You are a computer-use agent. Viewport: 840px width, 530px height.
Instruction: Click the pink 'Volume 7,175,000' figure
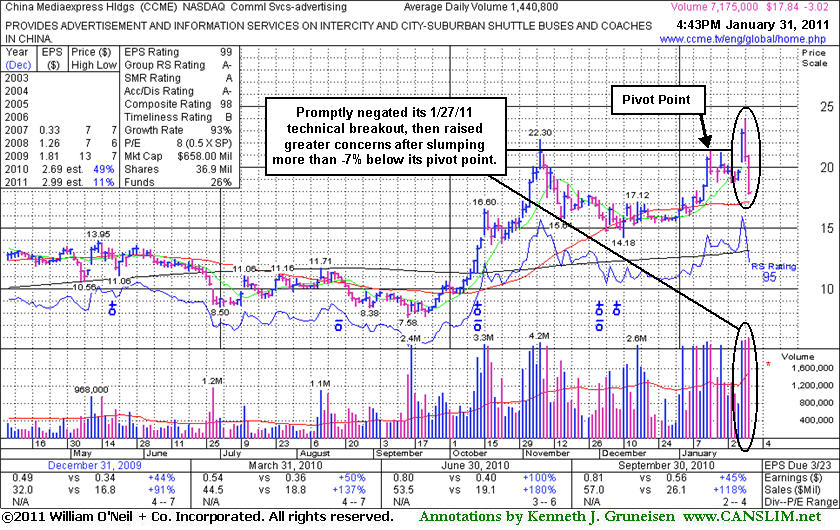pyautogui.click(x=714, y=7)
